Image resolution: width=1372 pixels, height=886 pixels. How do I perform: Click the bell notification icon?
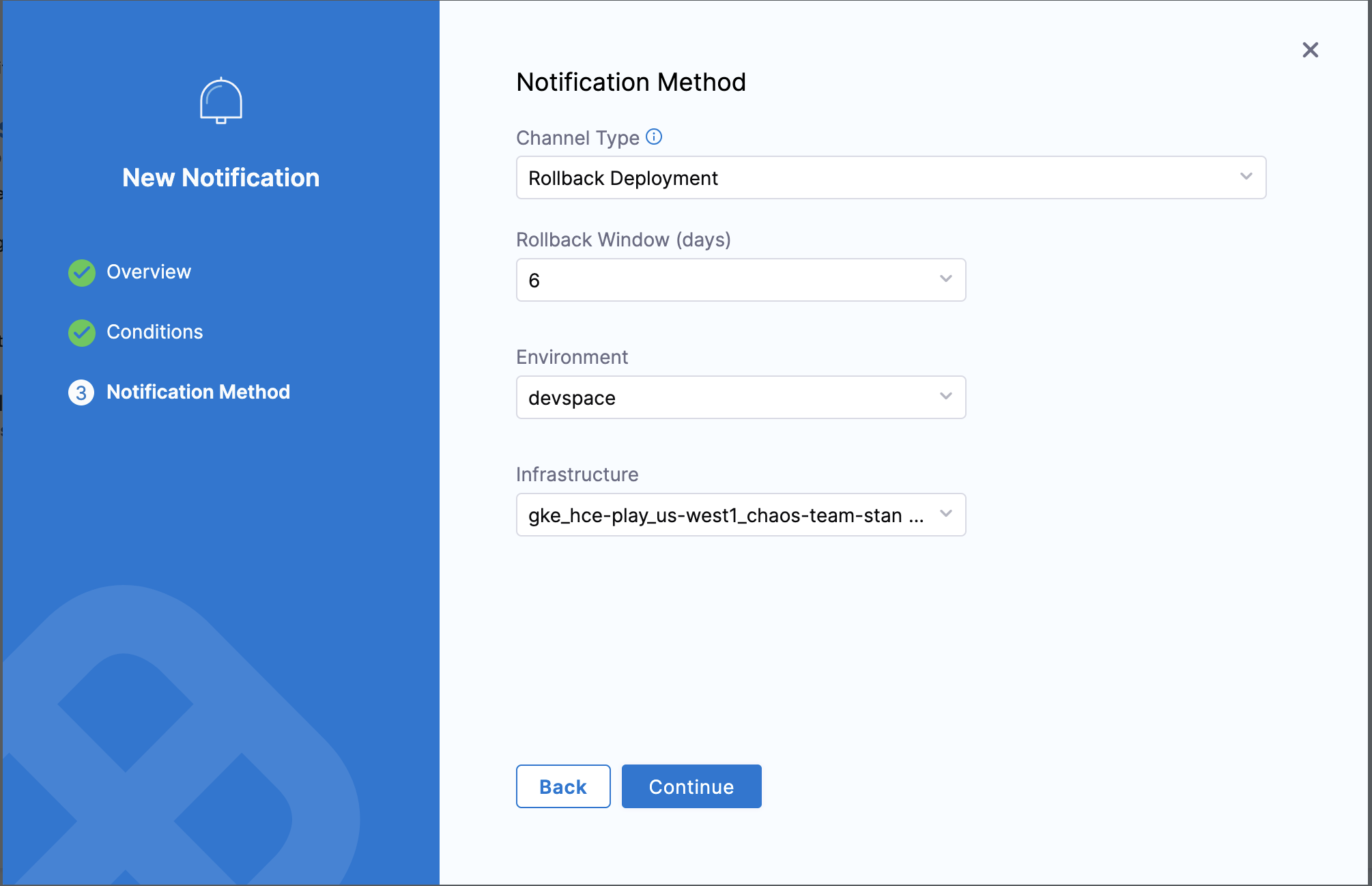(x=220, y=101)
